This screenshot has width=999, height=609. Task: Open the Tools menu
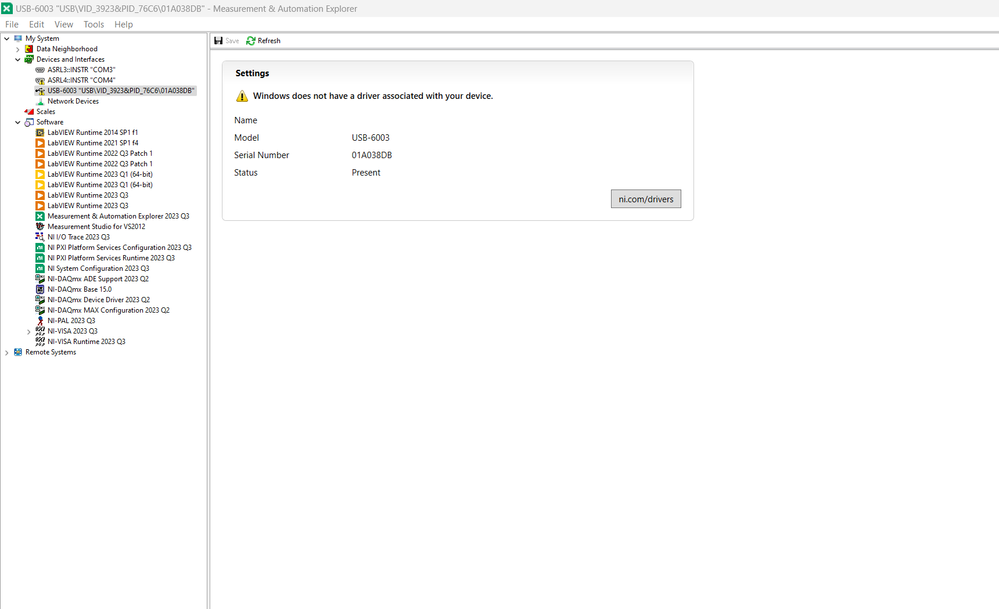click(x=94, y=24)
